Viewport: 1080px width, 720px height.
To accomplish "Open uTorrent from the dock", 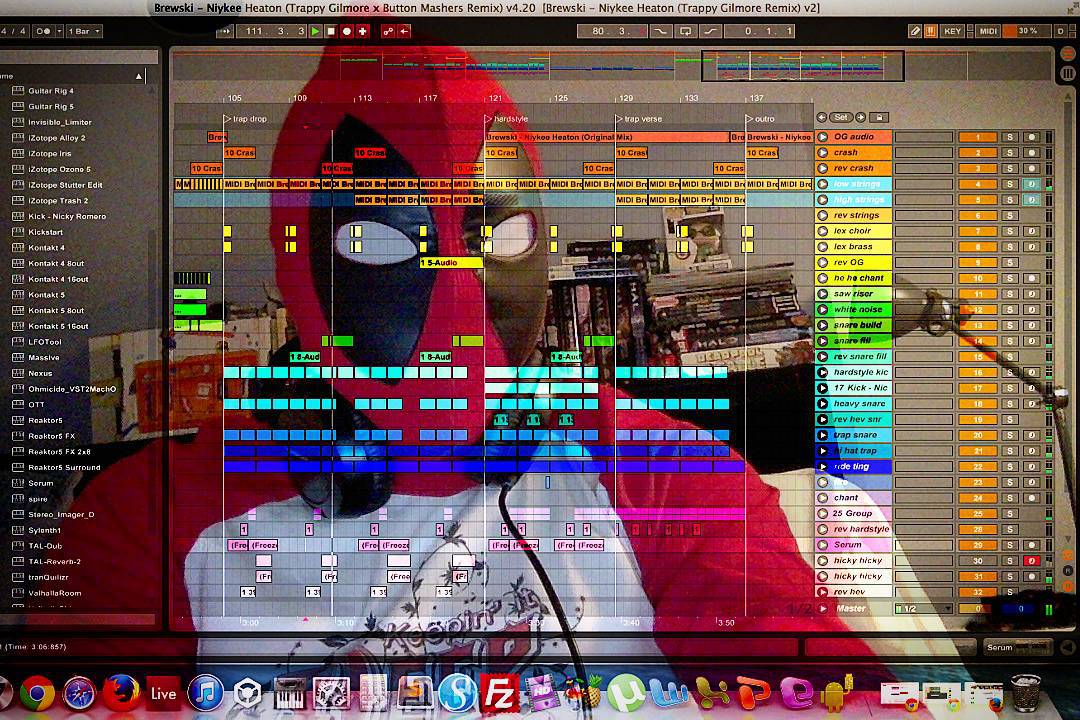I will pyautogui.click(x=625, y=693).
